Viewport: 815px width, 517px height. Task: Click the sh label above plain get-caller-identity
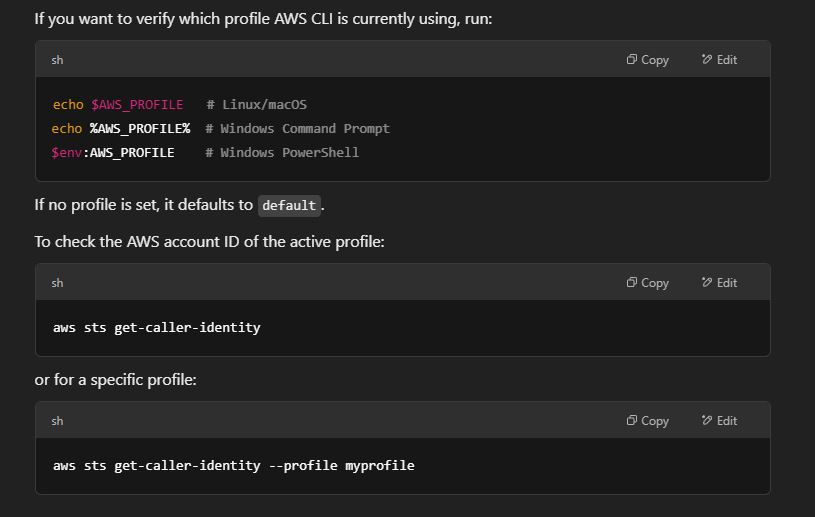(57, 283)
